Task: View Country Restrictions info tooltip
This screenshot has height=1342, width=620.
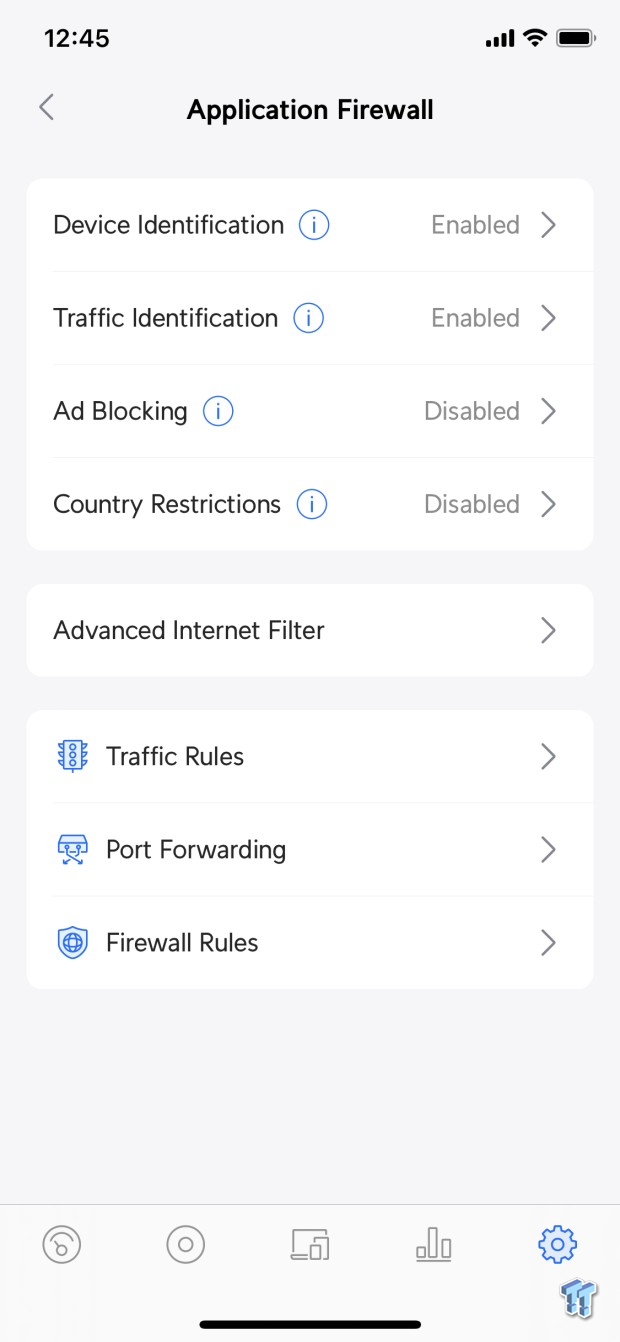Action: click(x=312, y=504)
